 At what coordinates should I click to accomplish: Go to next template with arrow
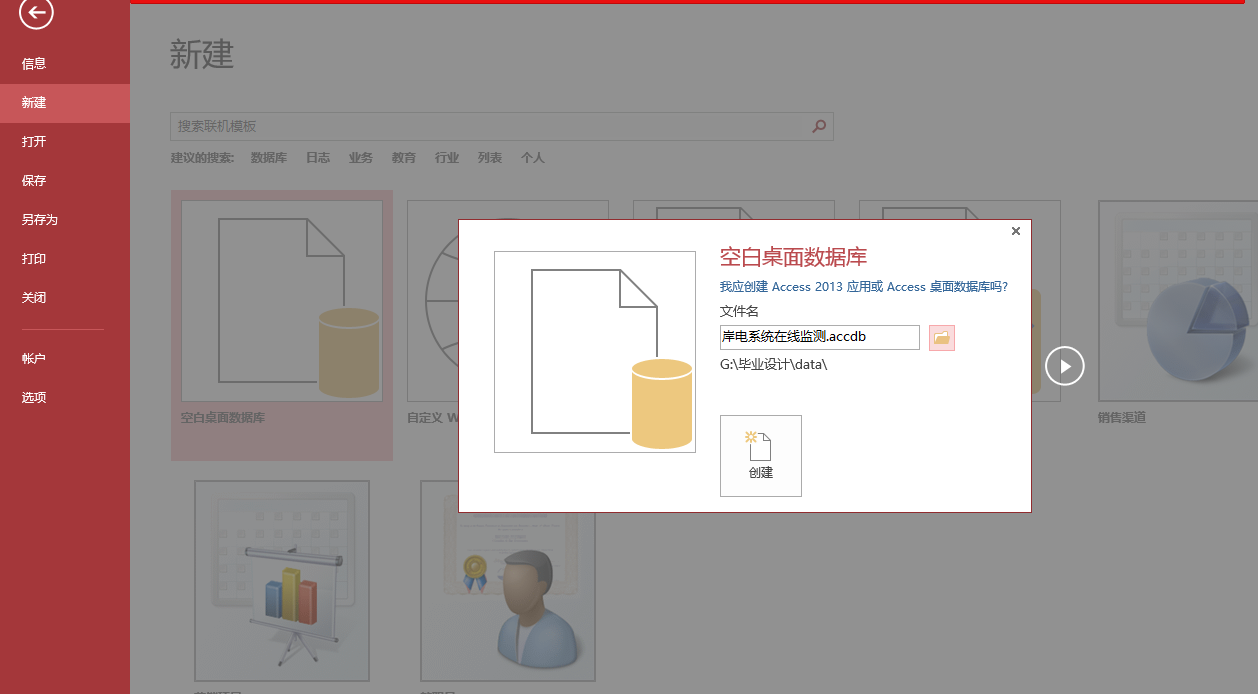coord(1065,366)
